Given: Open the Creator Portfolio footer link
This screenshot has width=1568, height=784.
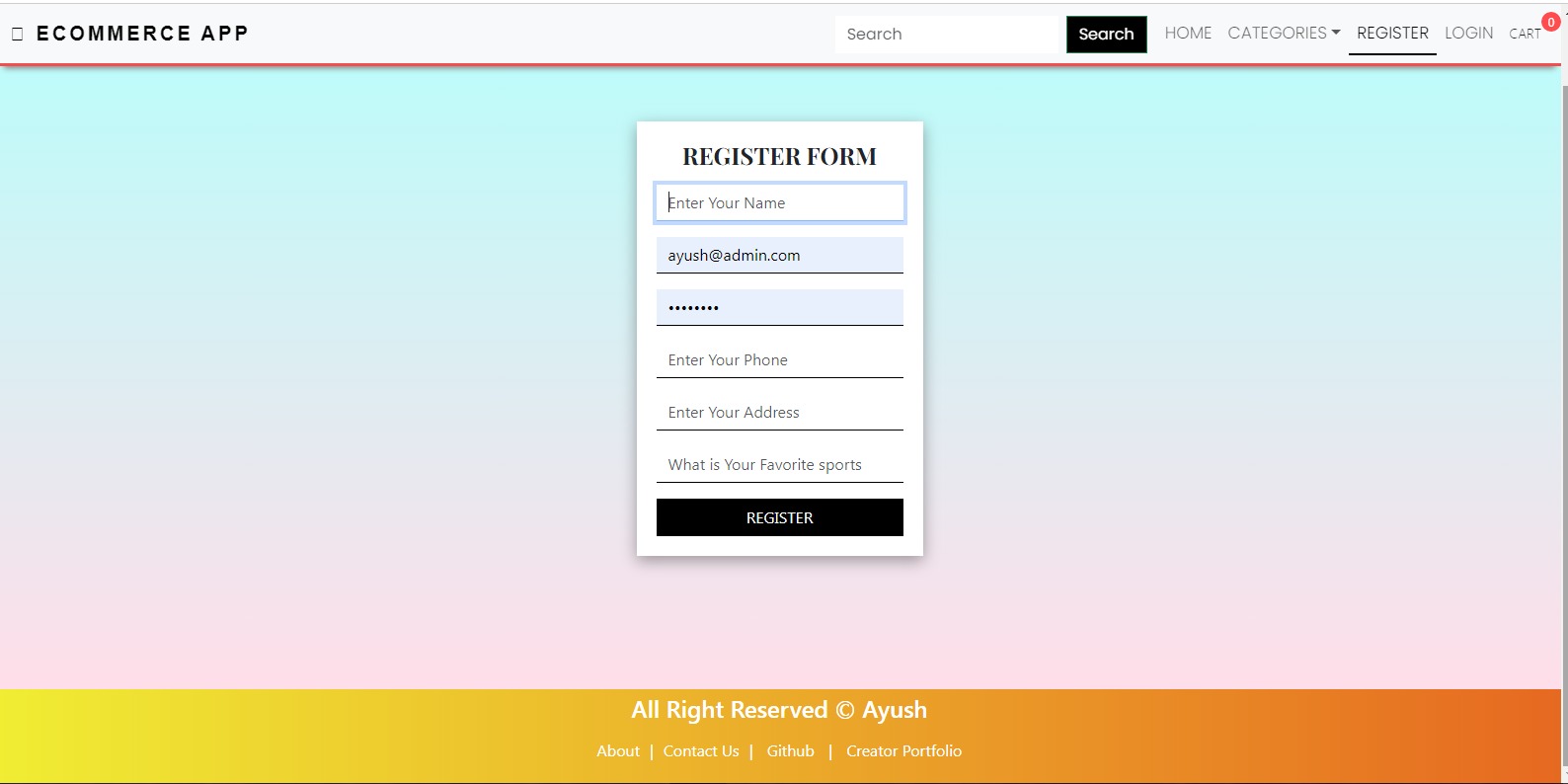Looking at the screenshot, I should (x=903, y=751).
